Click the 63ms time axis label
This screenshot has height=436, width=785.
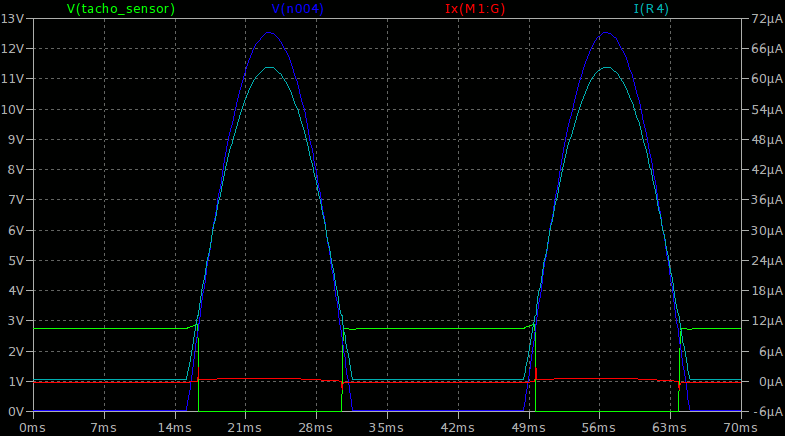coord(670,428)
